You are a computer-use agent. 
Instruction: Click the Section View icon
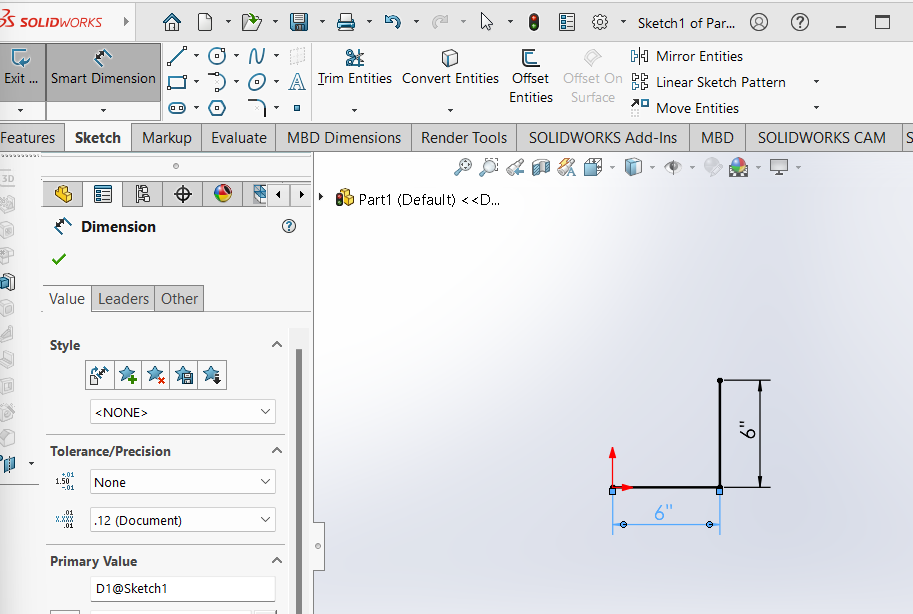coord(541,167)
